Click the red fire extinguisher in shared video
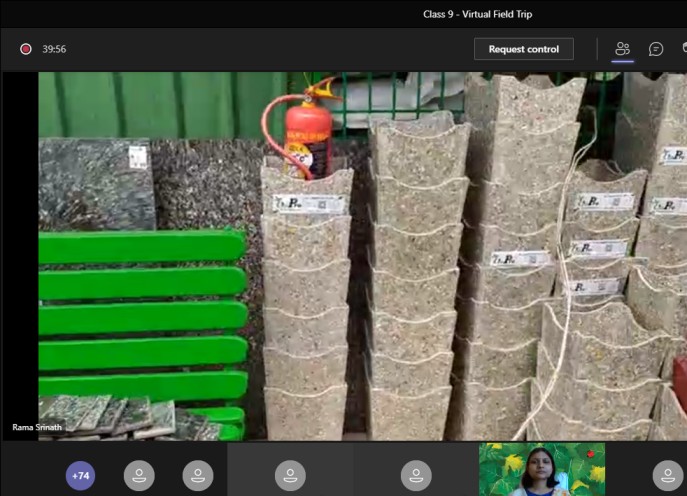687x496 pixels. pyautogui.click(x=305, y=135)
